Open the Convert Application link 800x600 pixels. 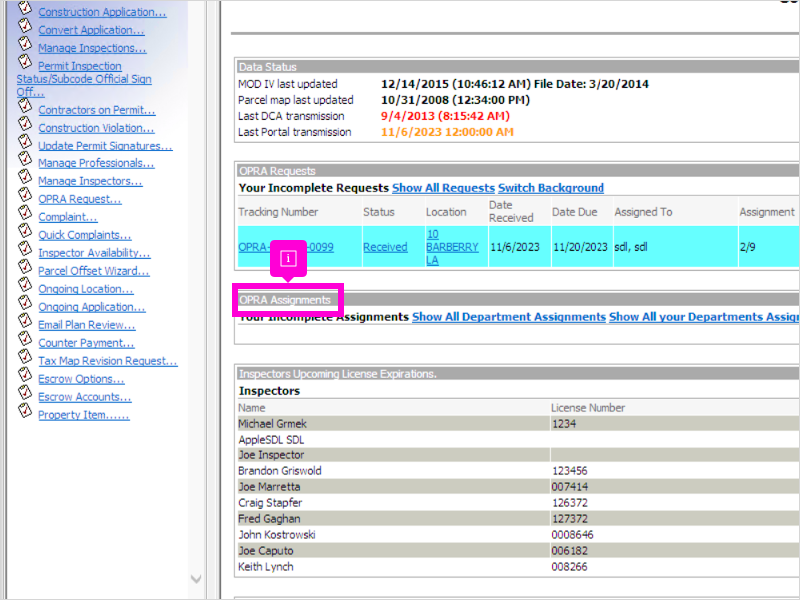[91, 30]
